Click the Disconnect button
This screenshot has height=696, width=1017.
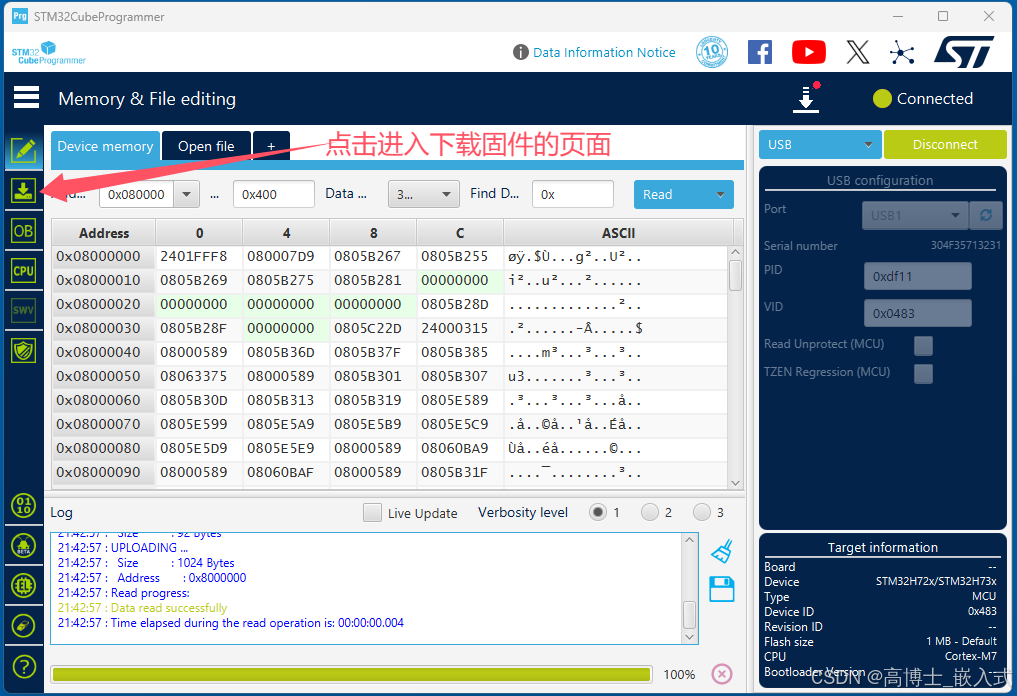click(944, 144)
